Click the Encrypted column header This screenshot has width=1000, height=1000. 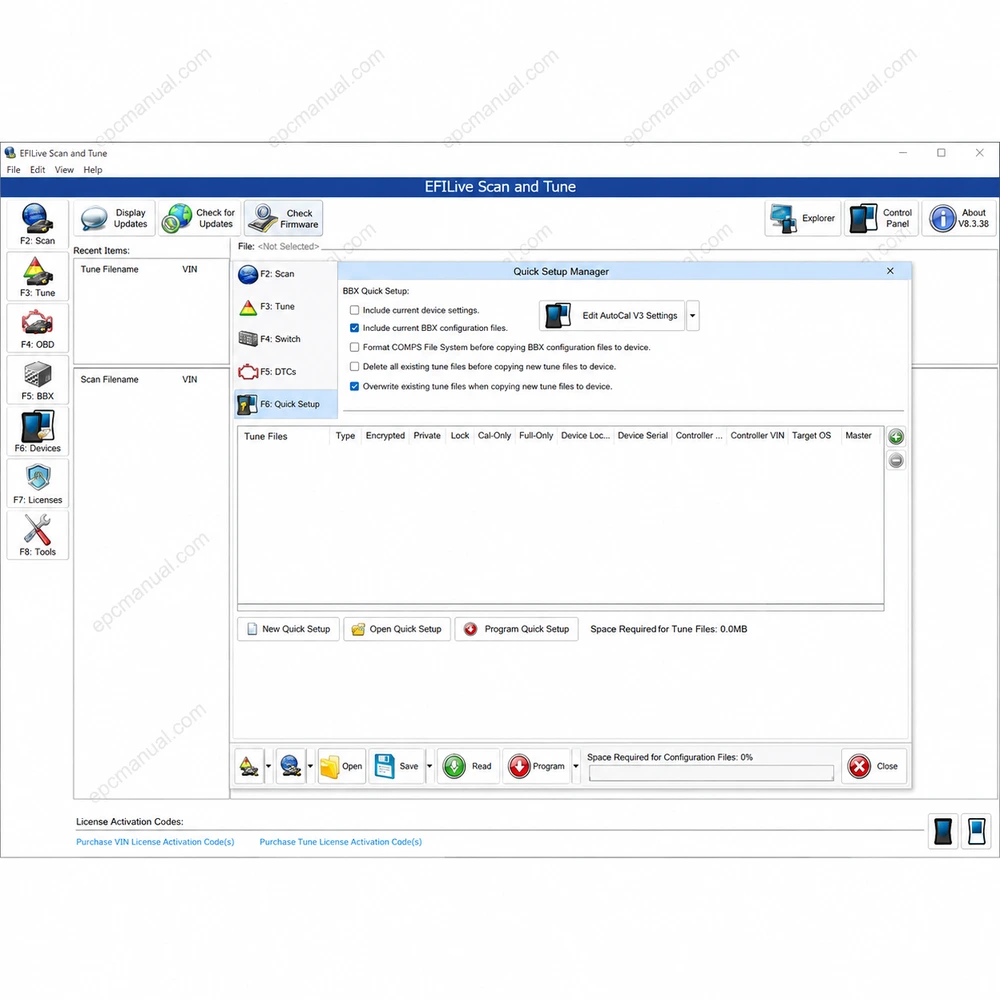coord(385,436)
